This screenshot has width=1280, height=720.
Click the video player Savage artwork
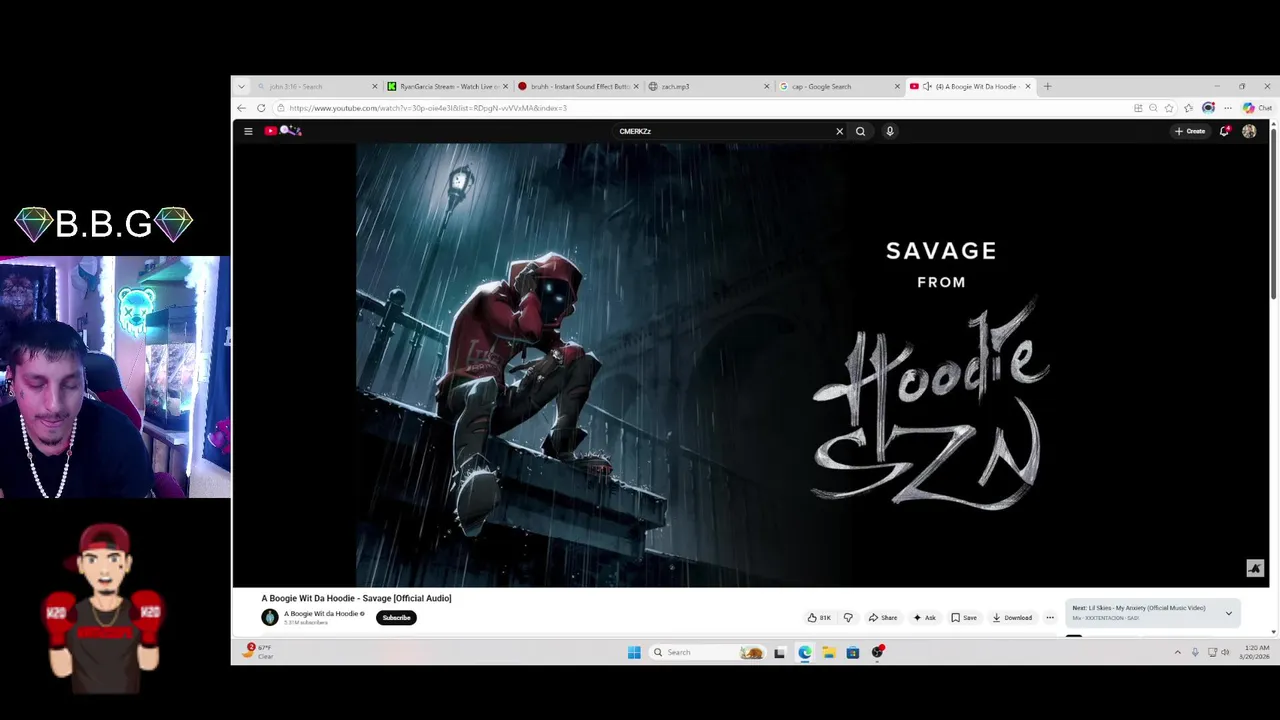coord(750,365)
